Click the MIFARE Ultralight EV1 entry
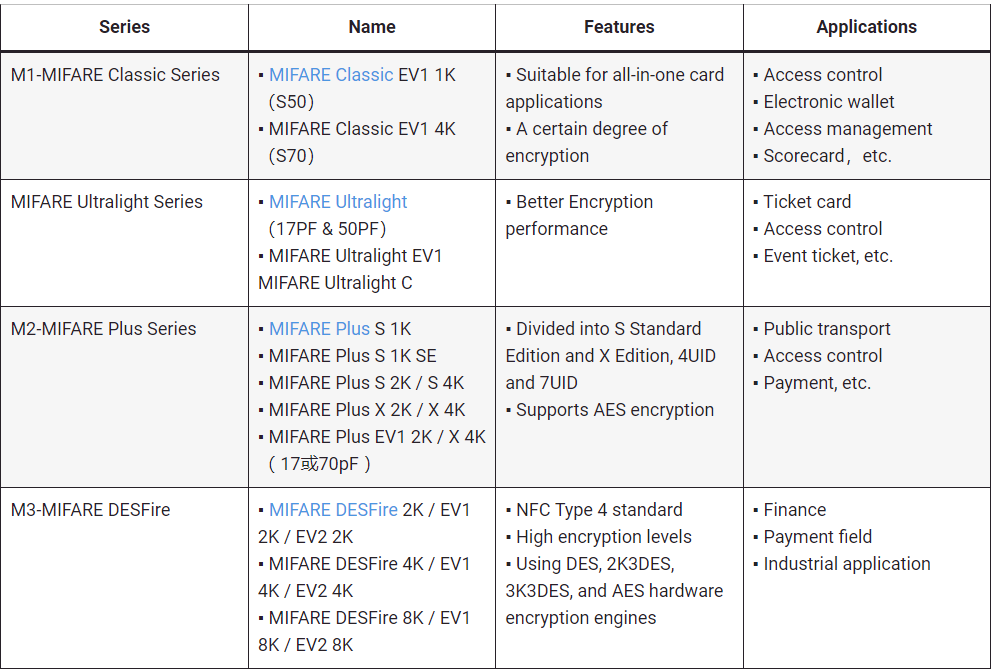This screenshot has height=672, width=993. tap(355, 256)
